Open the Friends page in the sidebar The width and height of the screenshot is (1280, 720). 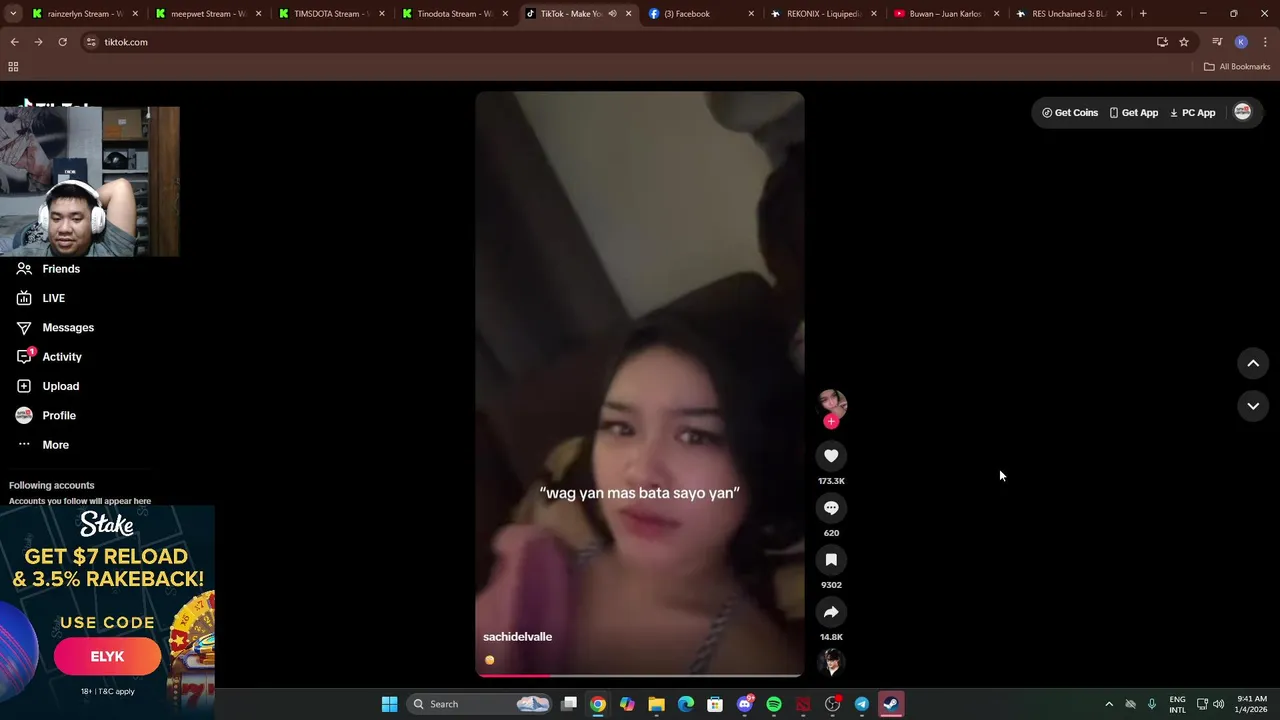(x=48, y=269)
